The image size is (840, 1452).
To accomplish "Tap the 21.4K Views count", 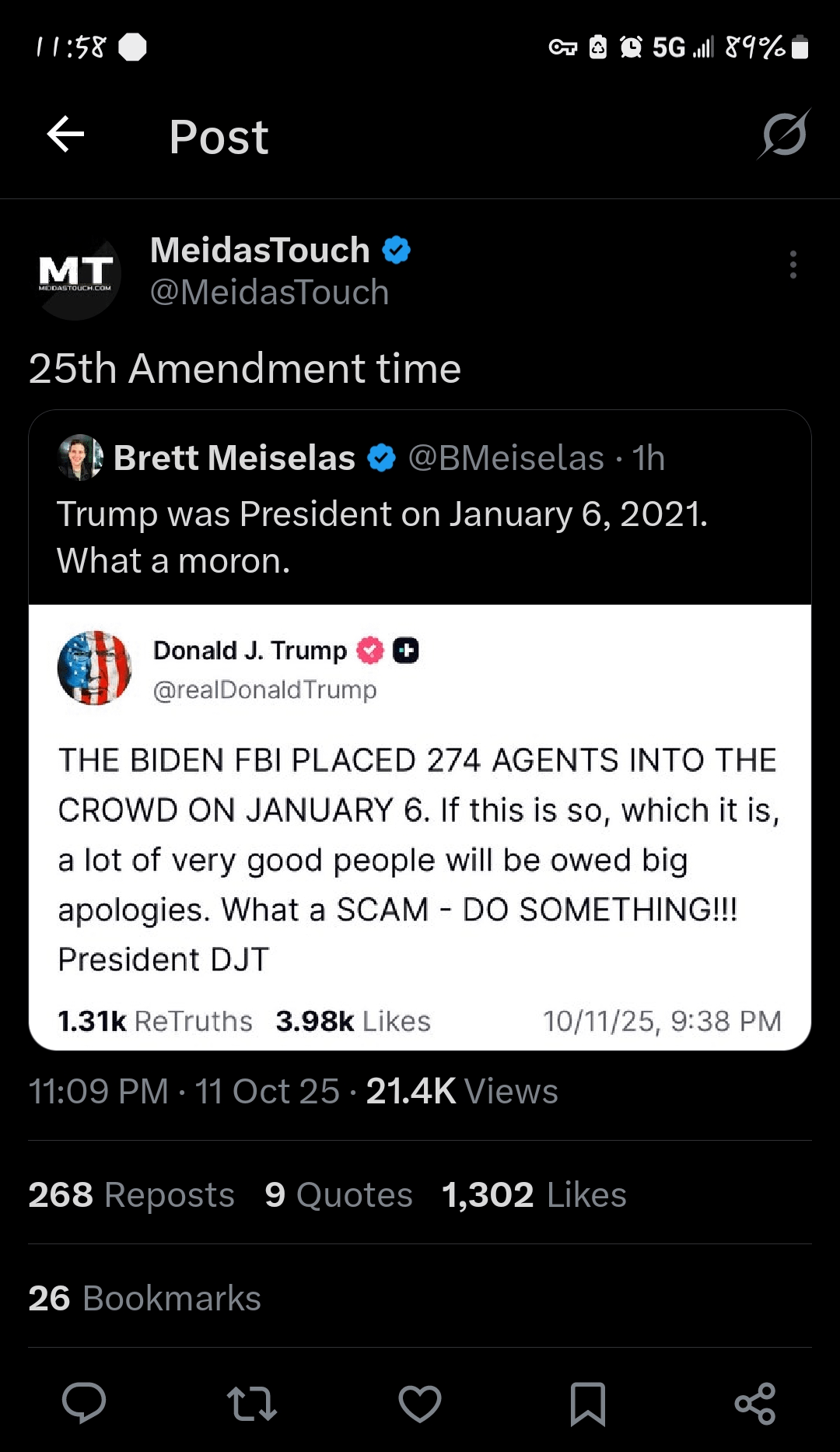I will point(462,1091).
